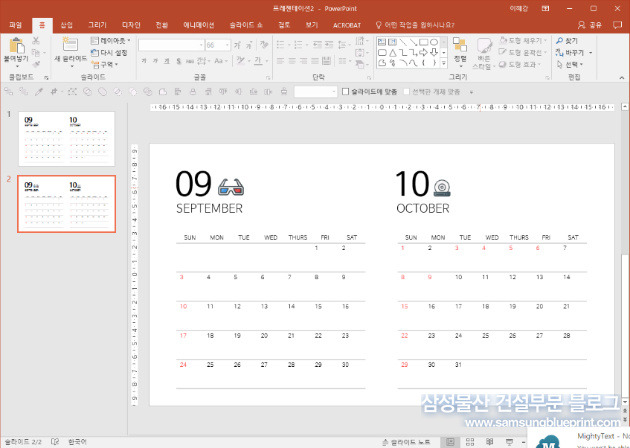630x448 pixels.
Task: Click the Numbered list icon
Action: [299, 44]
